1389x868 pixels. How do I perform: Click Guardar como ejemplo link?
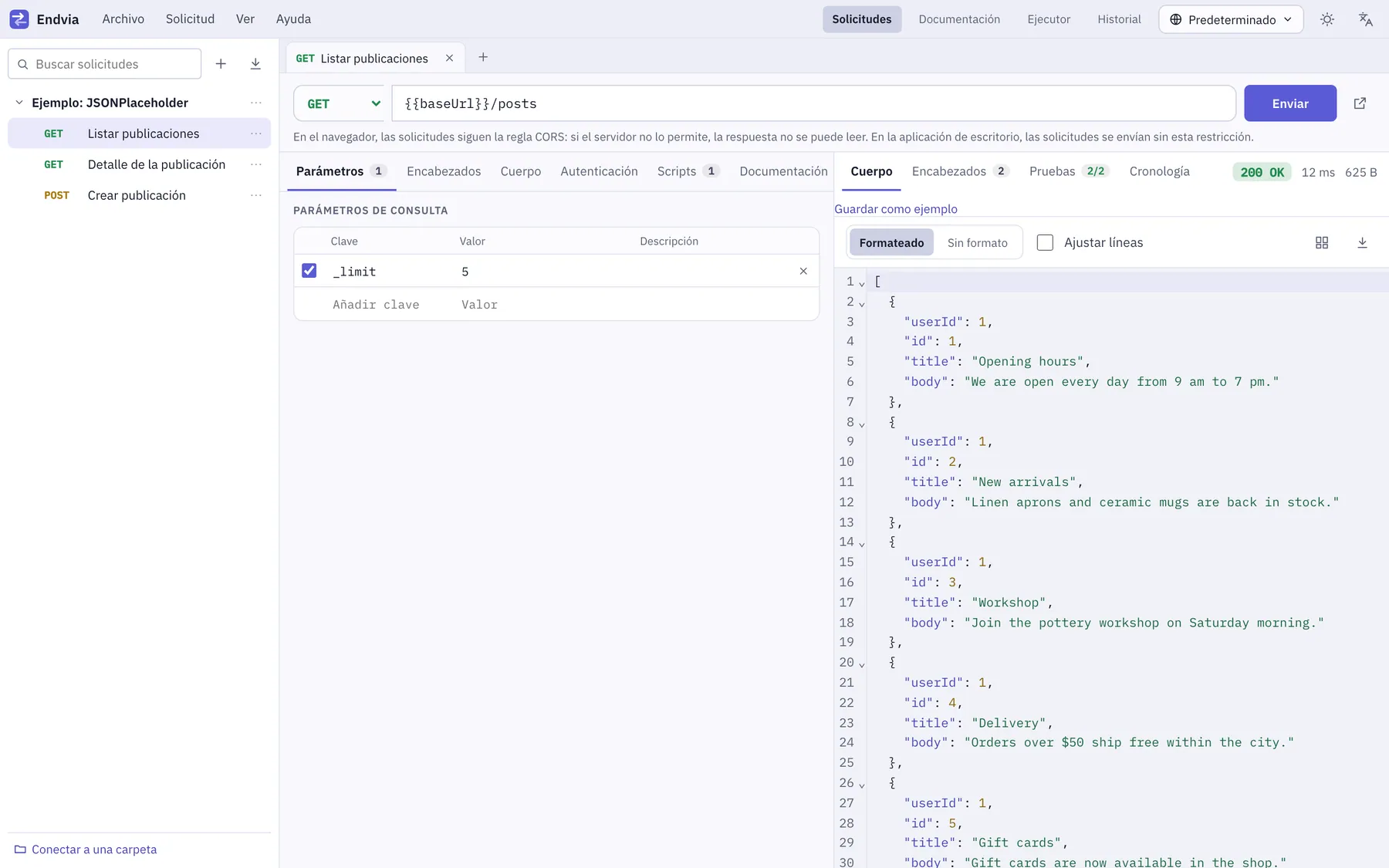pyautogui.click(x=896, y=209)
